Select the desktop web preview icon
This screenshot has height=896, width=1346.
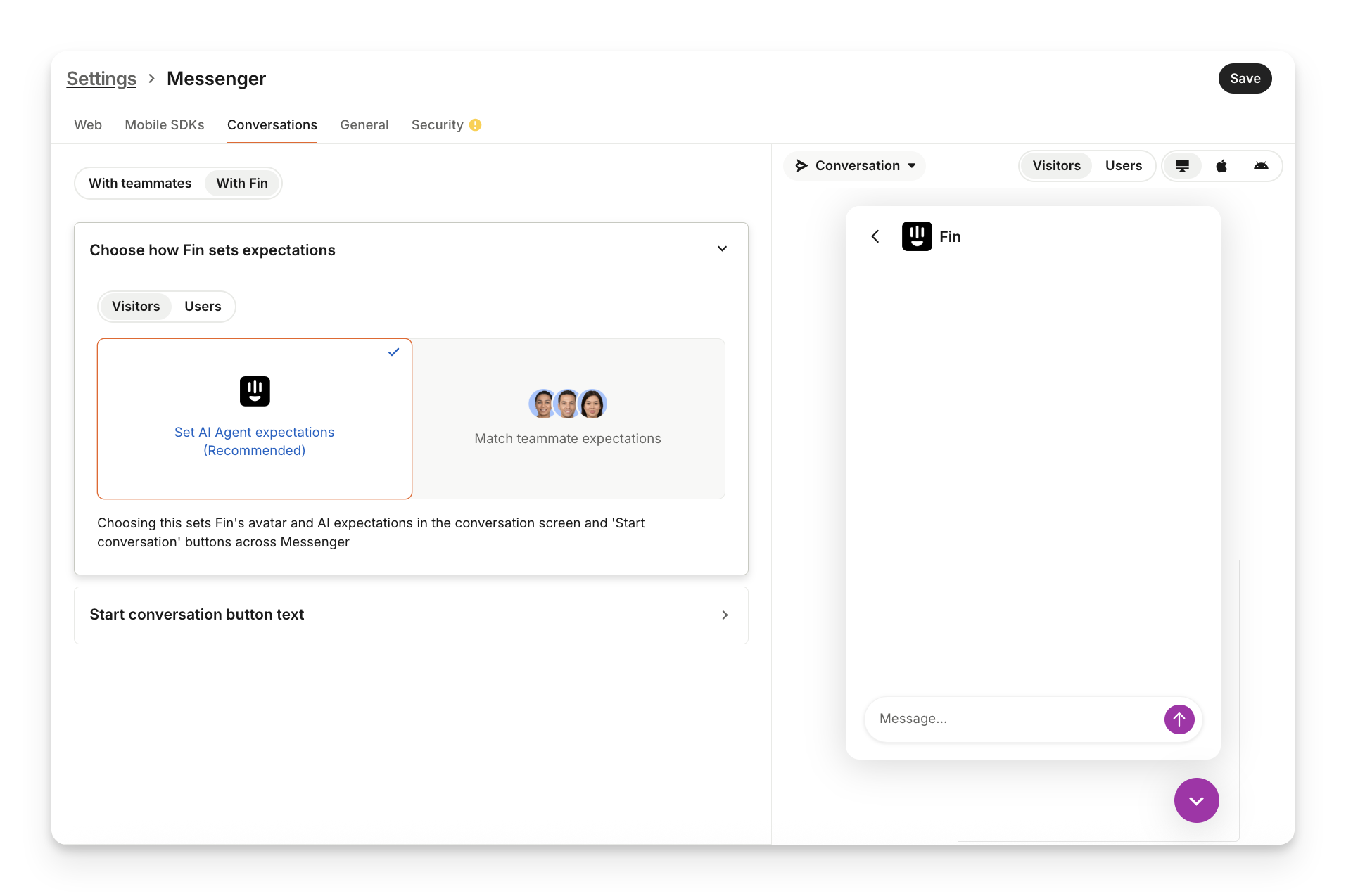point(1182,166)
